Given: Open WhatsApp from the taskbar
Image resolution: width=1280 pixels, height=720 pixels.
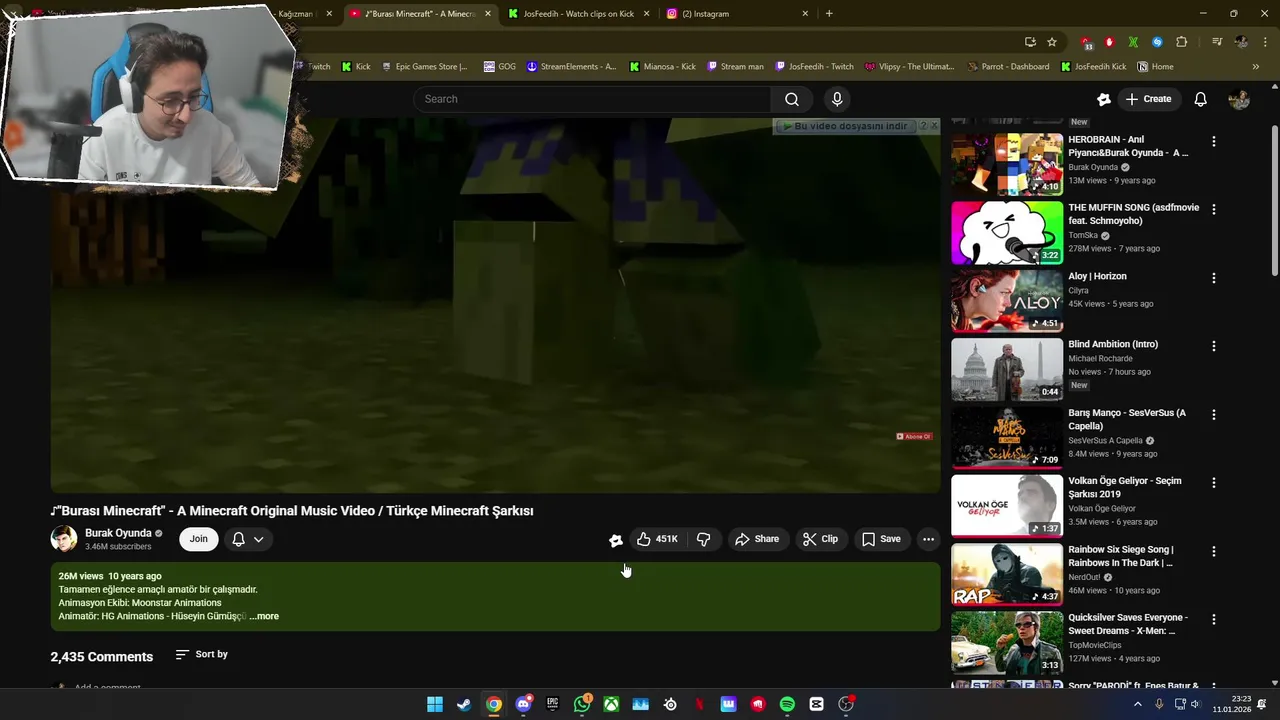Looking at the screenshot, I should point(582,704).
